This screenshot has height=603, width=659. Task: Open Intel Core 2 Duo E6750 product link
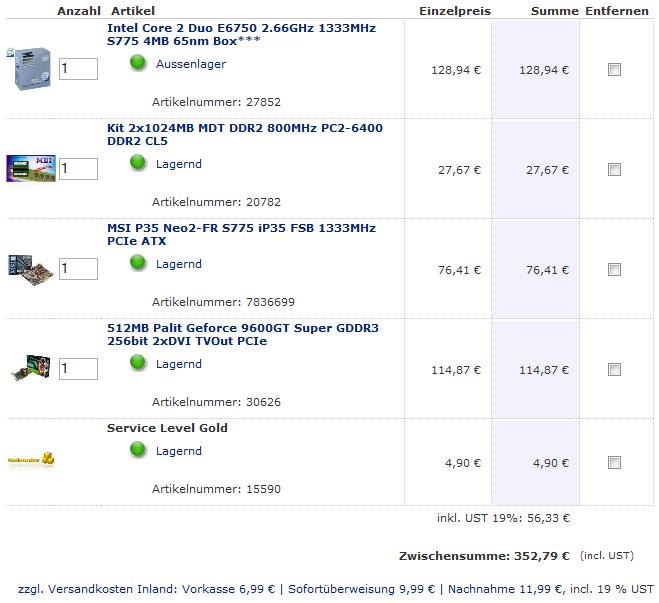pos(241,34)
